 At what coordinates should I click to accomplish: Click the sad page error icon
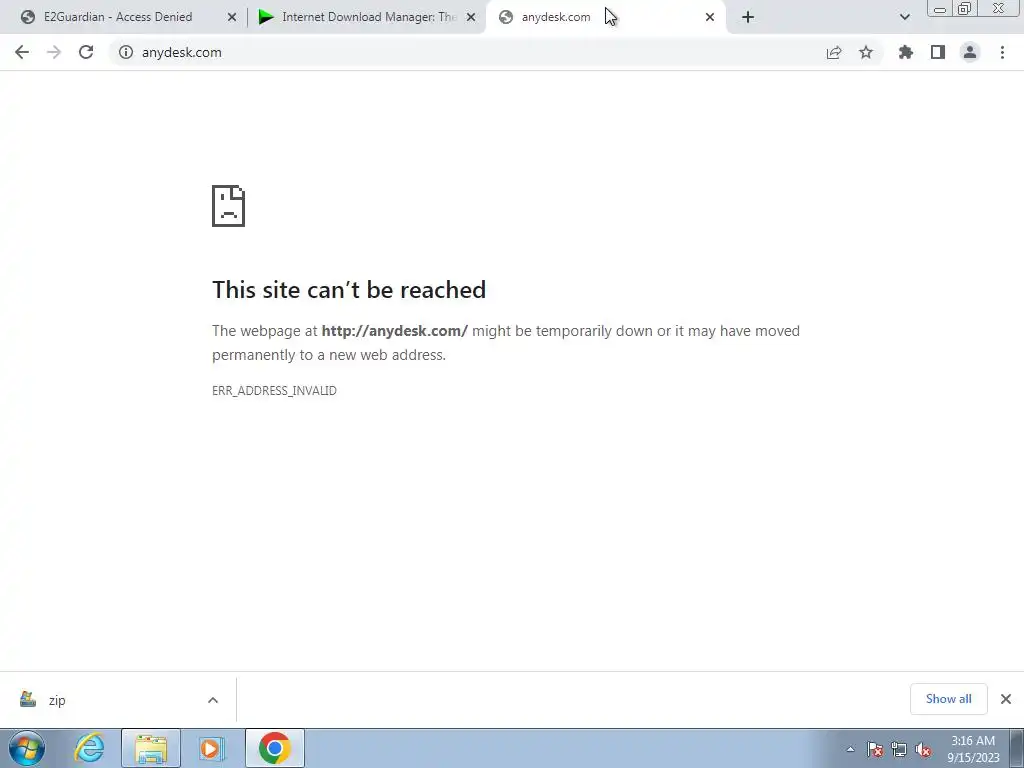tap(229, 206)
